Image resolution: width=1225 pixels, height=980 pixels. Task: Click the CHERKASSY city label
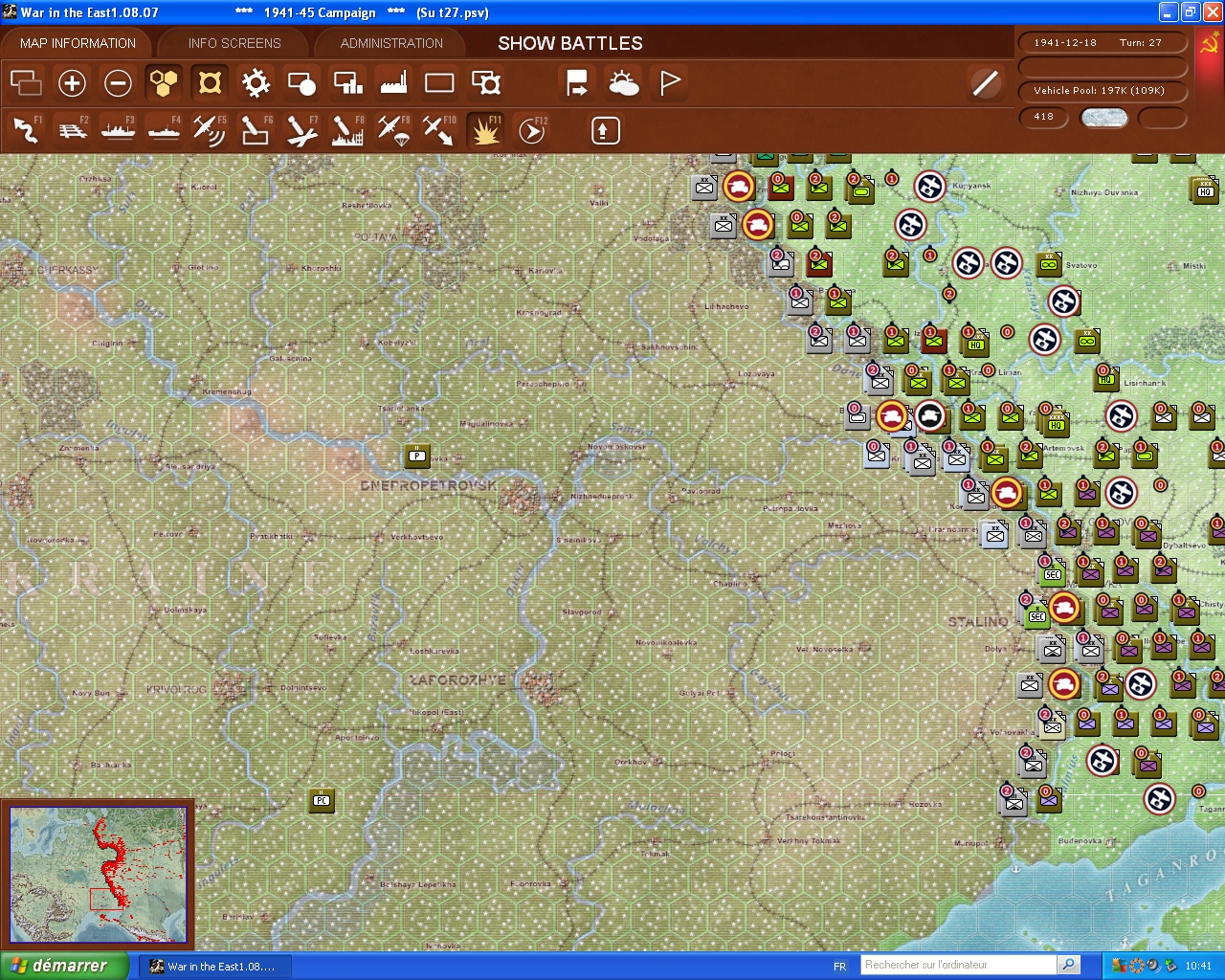[x=68, y=270]
